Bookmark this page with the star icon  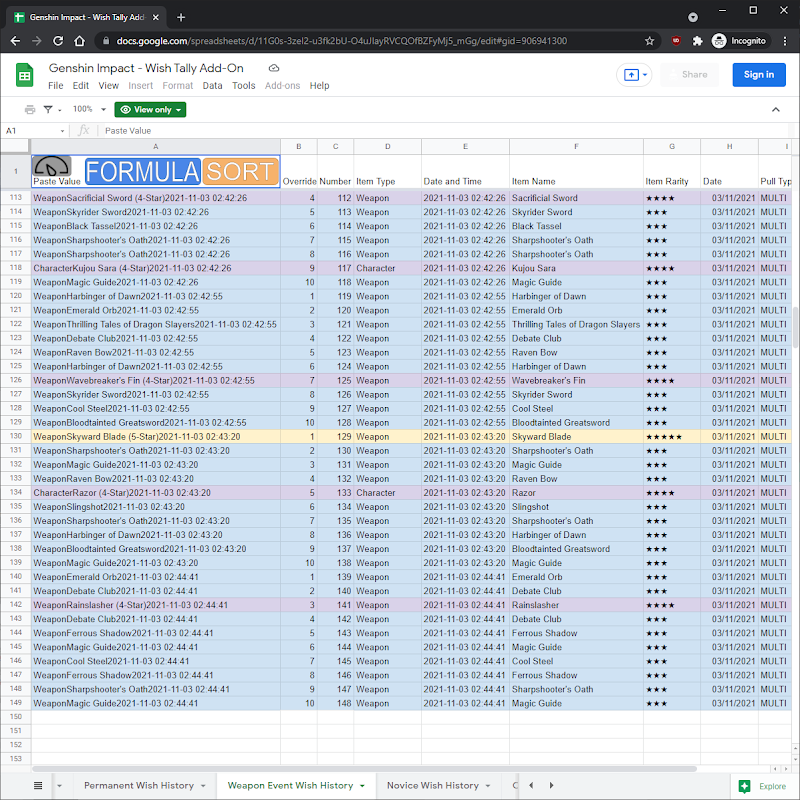pos(649,41)
